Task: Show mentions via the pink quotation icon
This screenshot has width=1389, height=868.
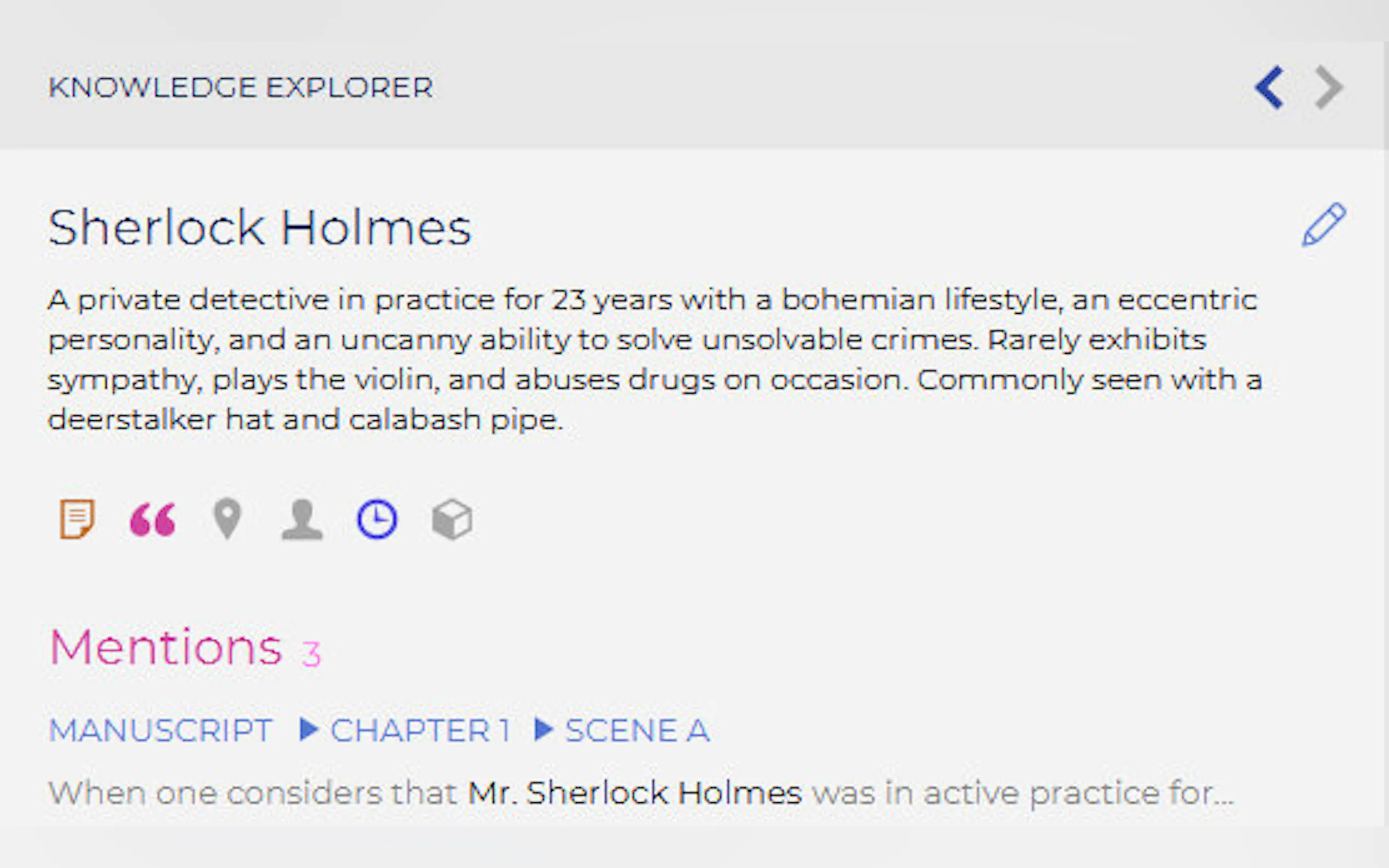Action: pyautogui.click(x=153, y=520)
